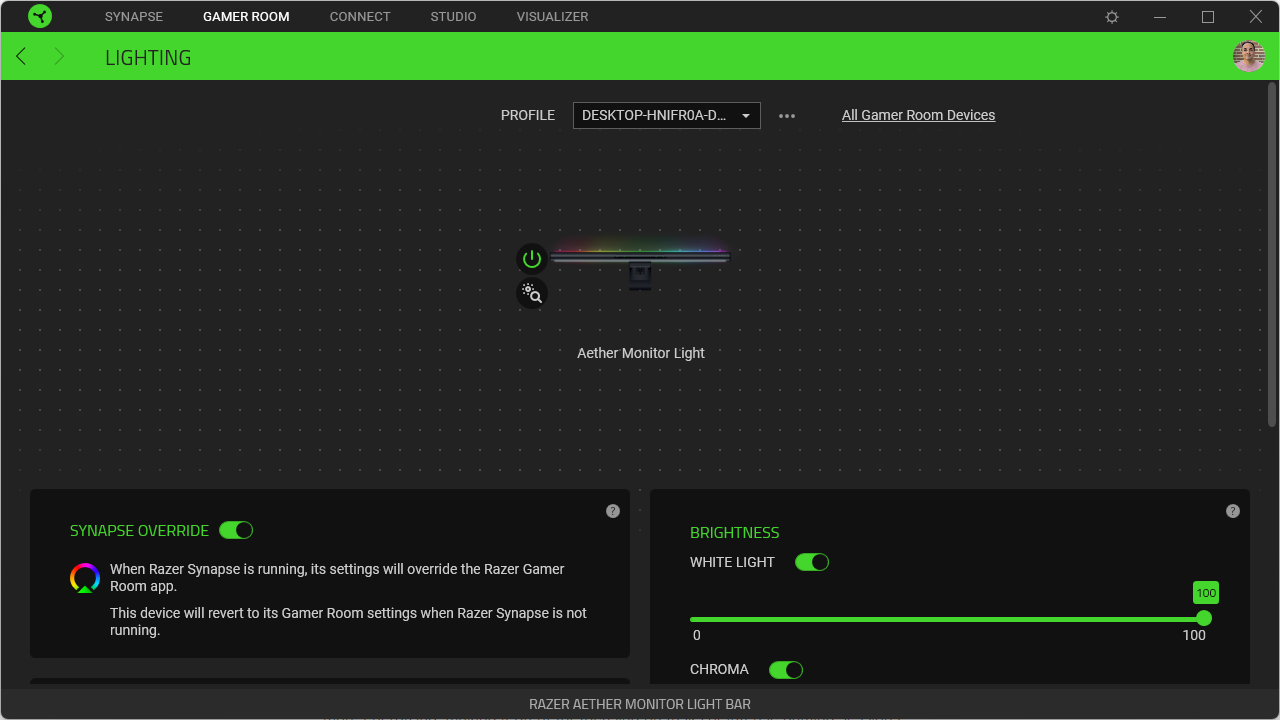The width and height of the screenshot is (1280, 720).
Task: Click the Lighting page title
Action: coord(148,57)
